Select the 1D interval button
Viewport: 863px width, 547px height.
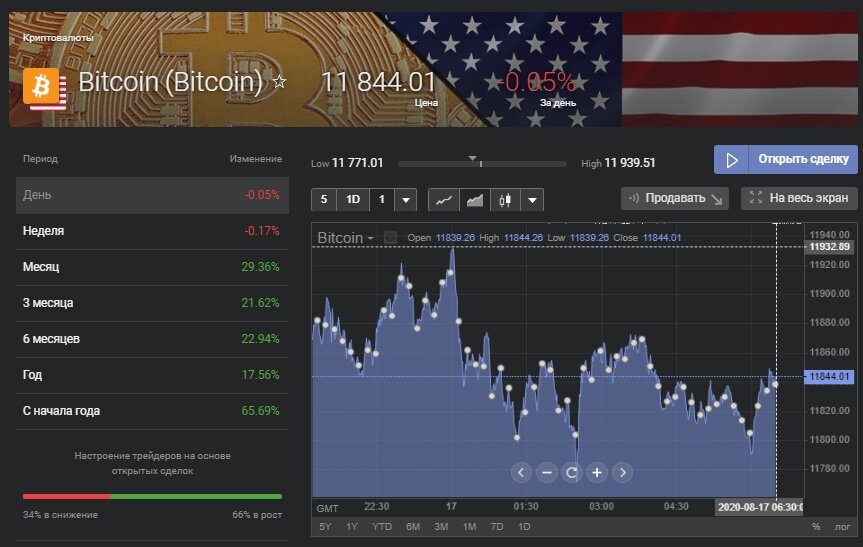[x=352, y=199]
